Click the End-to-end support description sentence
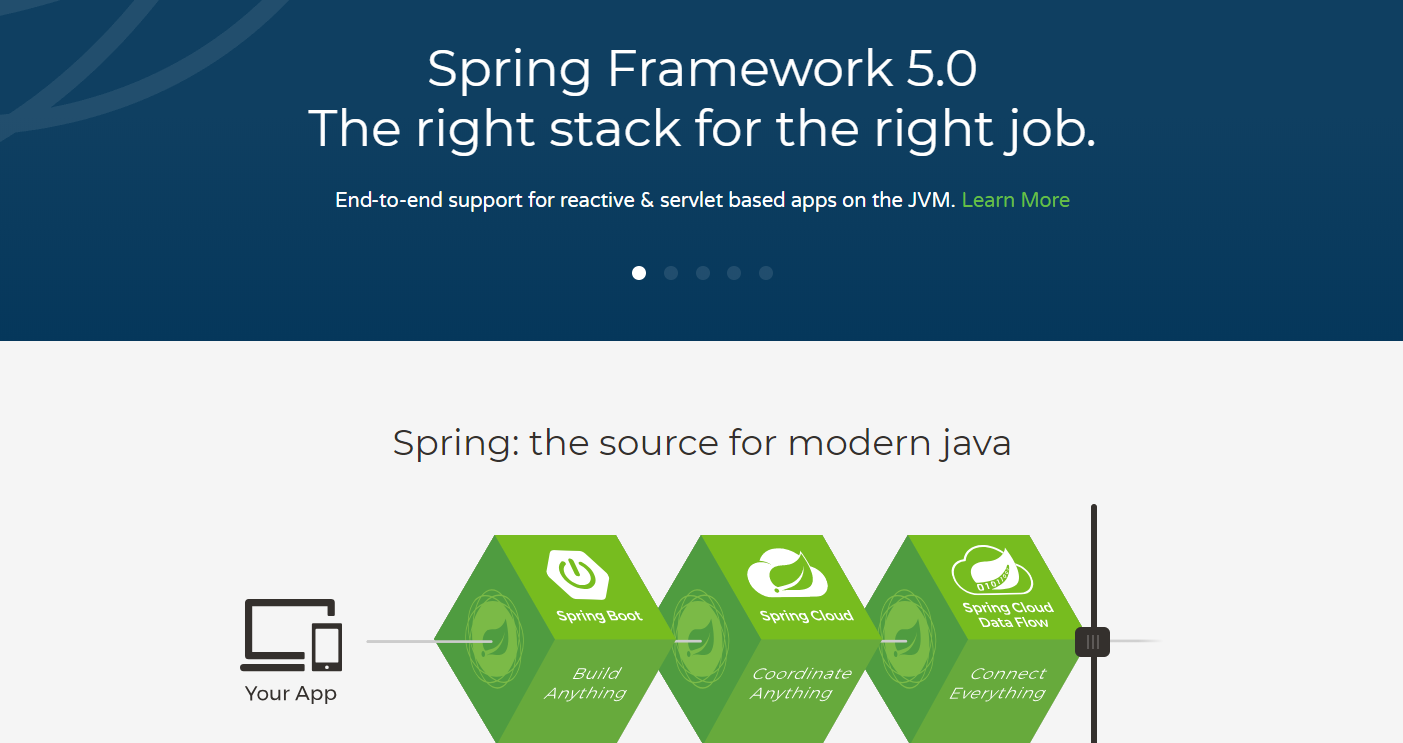Image resolution: width=1403 pixels, height=743 pixels. (x=646, y=200)
